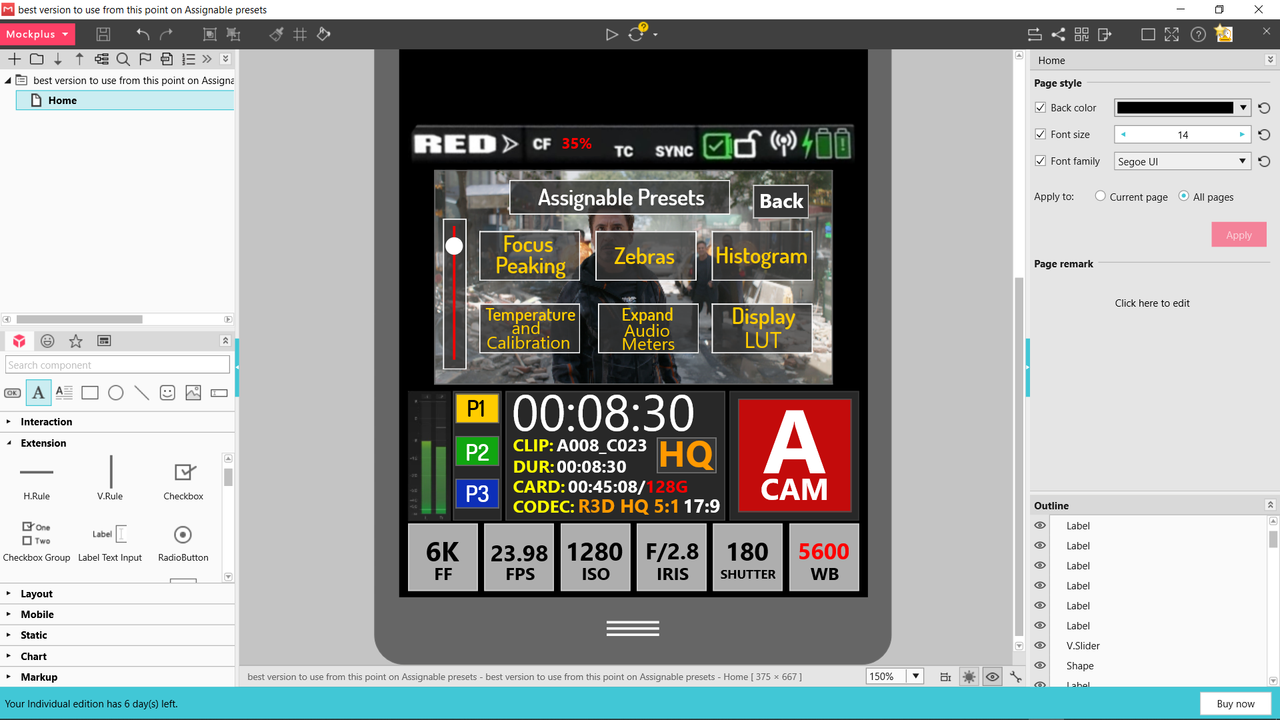Open the 150% zoom dropdown

914,677
